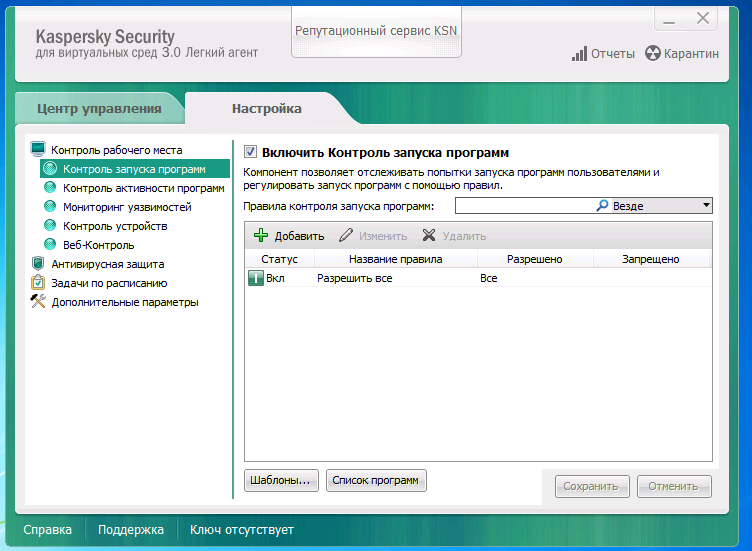Click the Список программ button
Viewport: 752px width, 551px height.
(x=376, y=480)
